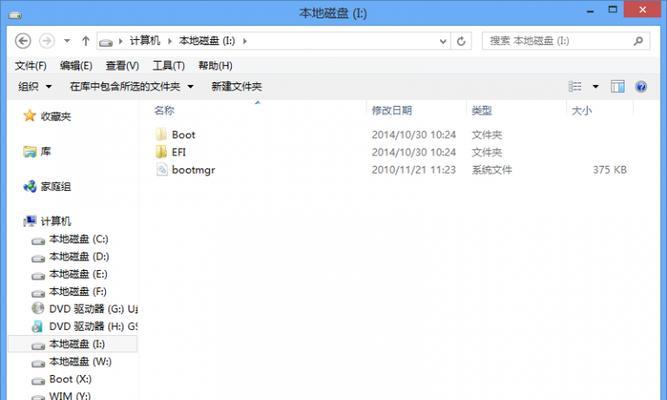Open 在库中包含所选的文件夹 dropdown
This screenshot has height=400, width=667.
point(131,87)
